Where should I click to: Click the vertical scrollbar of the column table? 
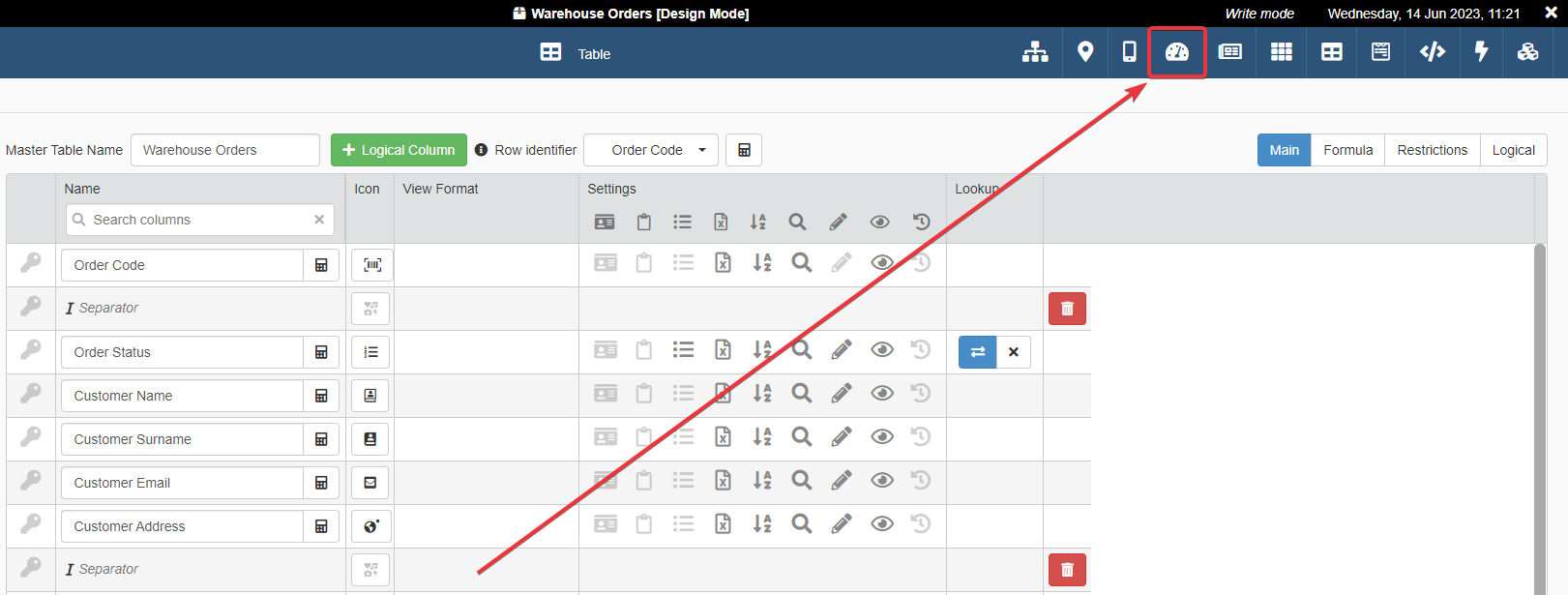tap(1540, 416)
